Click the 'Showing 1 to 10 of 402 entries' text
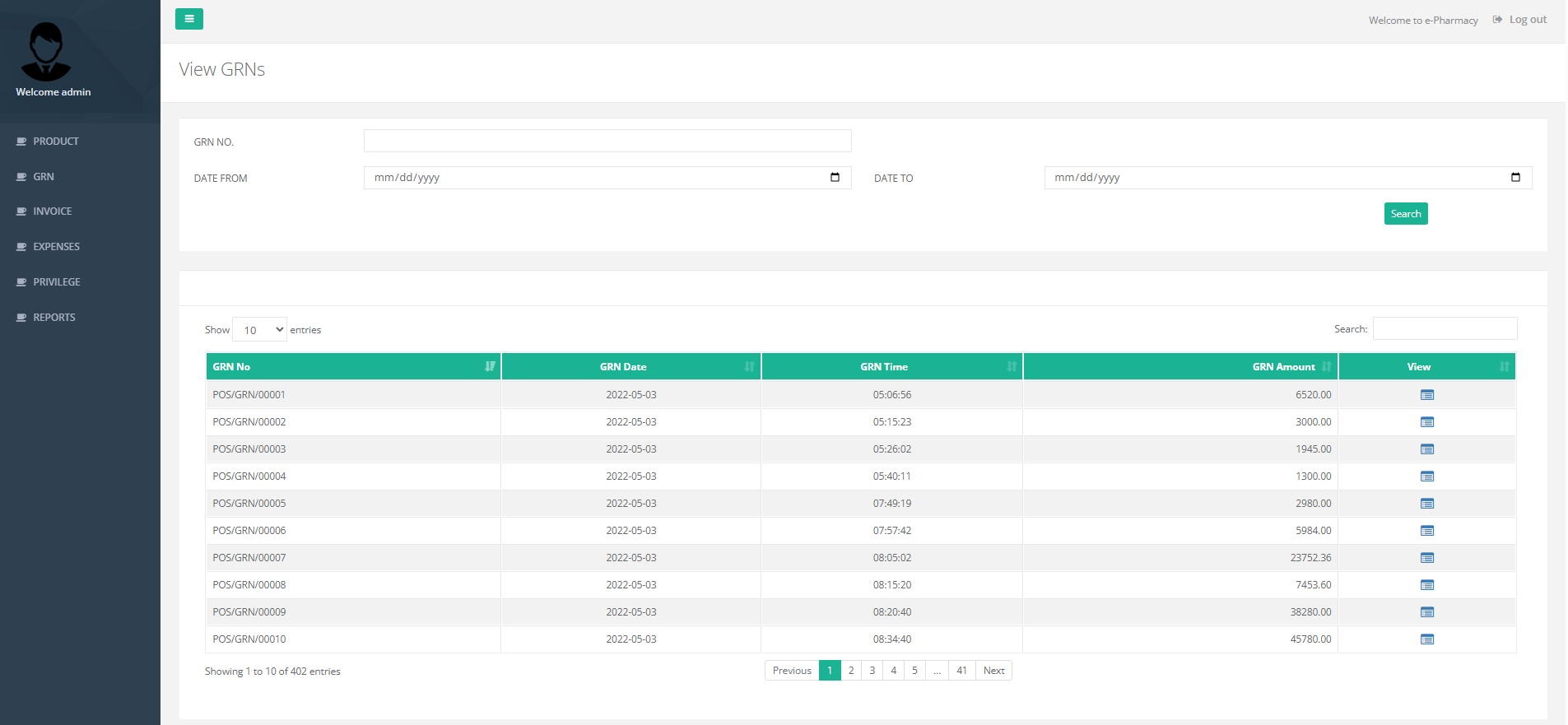 (272, 672)
